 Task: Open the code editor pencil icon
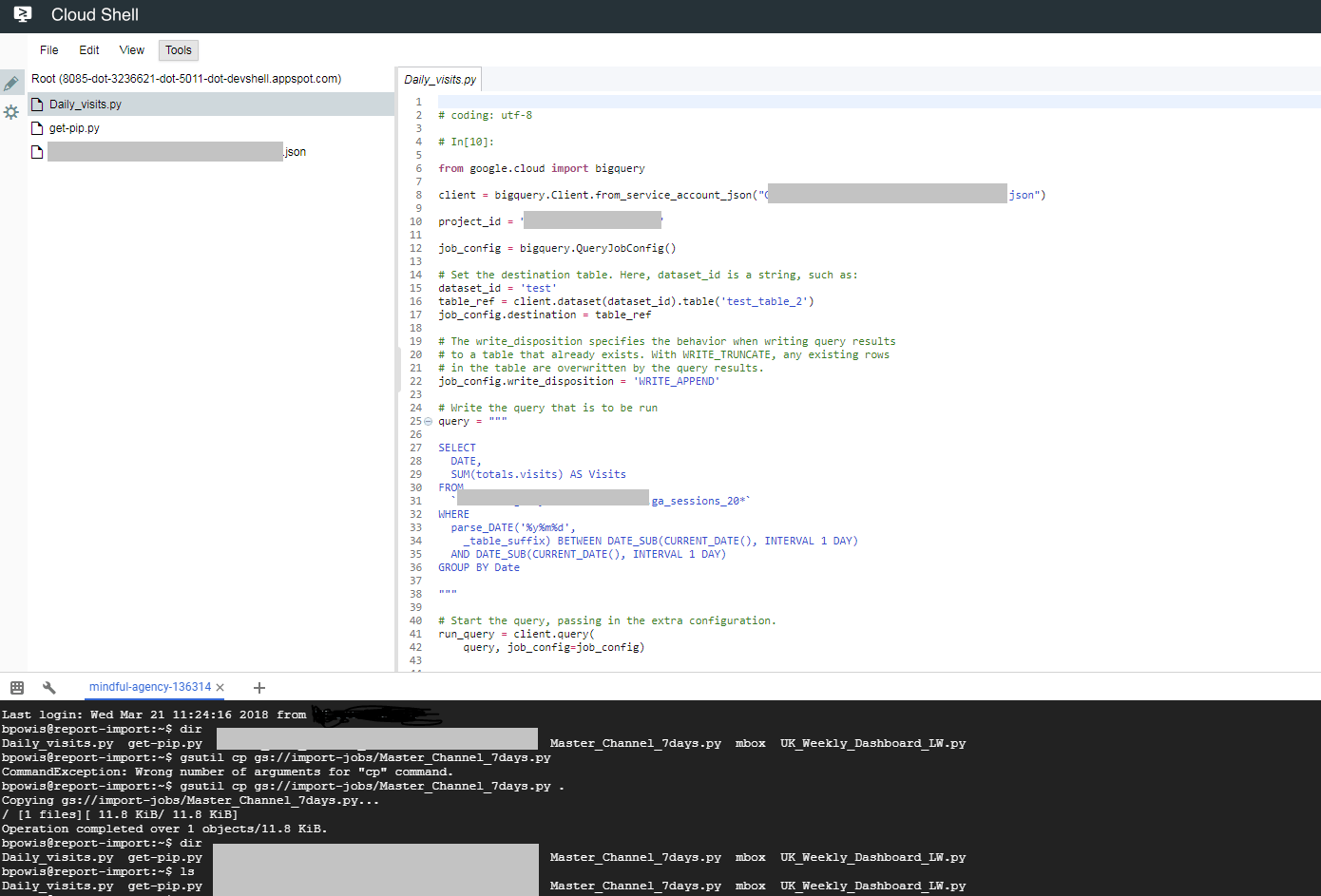click(x=11, y=84)
